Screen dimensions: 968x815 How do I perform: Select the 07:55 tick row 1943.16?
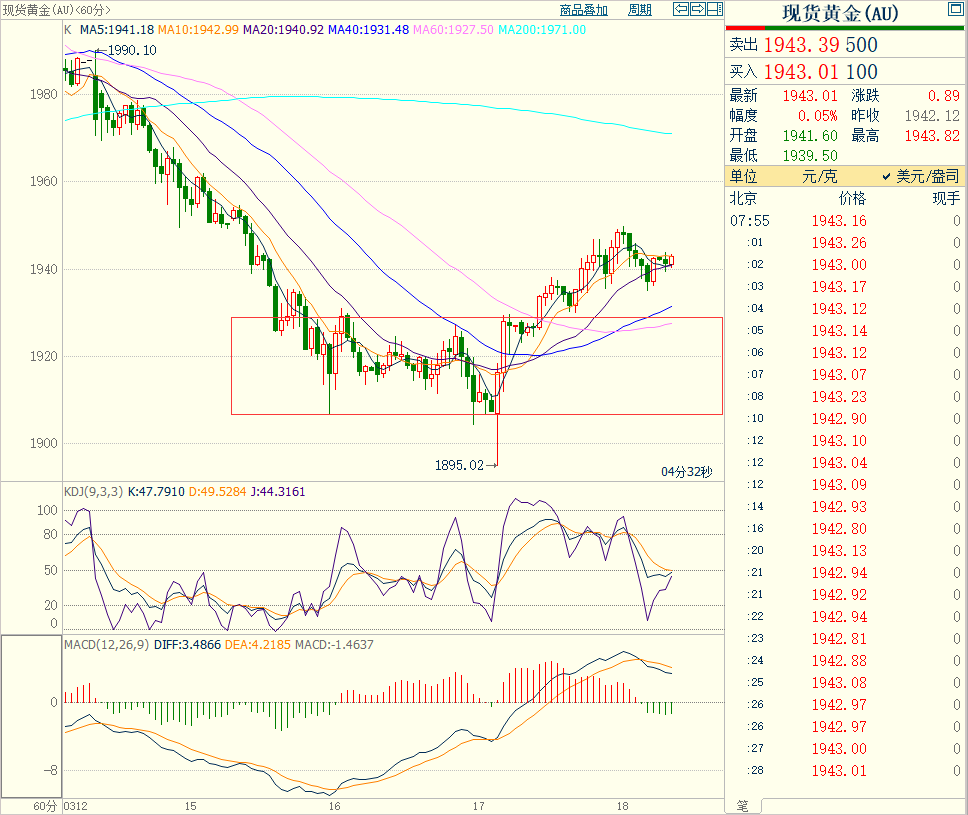[x=845, y=220]
